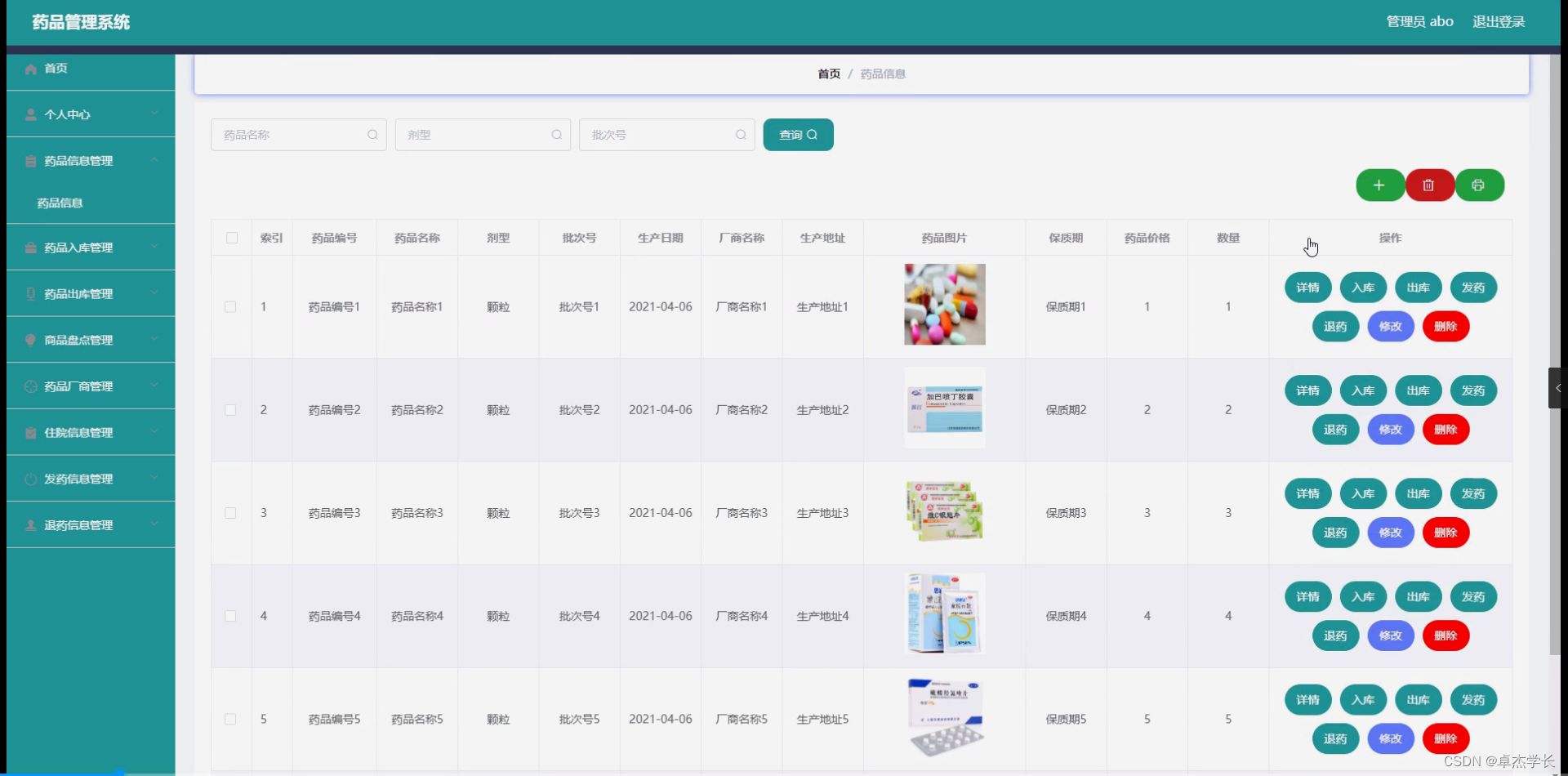The width and height of the screenshot is (1568, 776).
Task: Click the 退药信息管理 person icon
Action: [30, 524]
